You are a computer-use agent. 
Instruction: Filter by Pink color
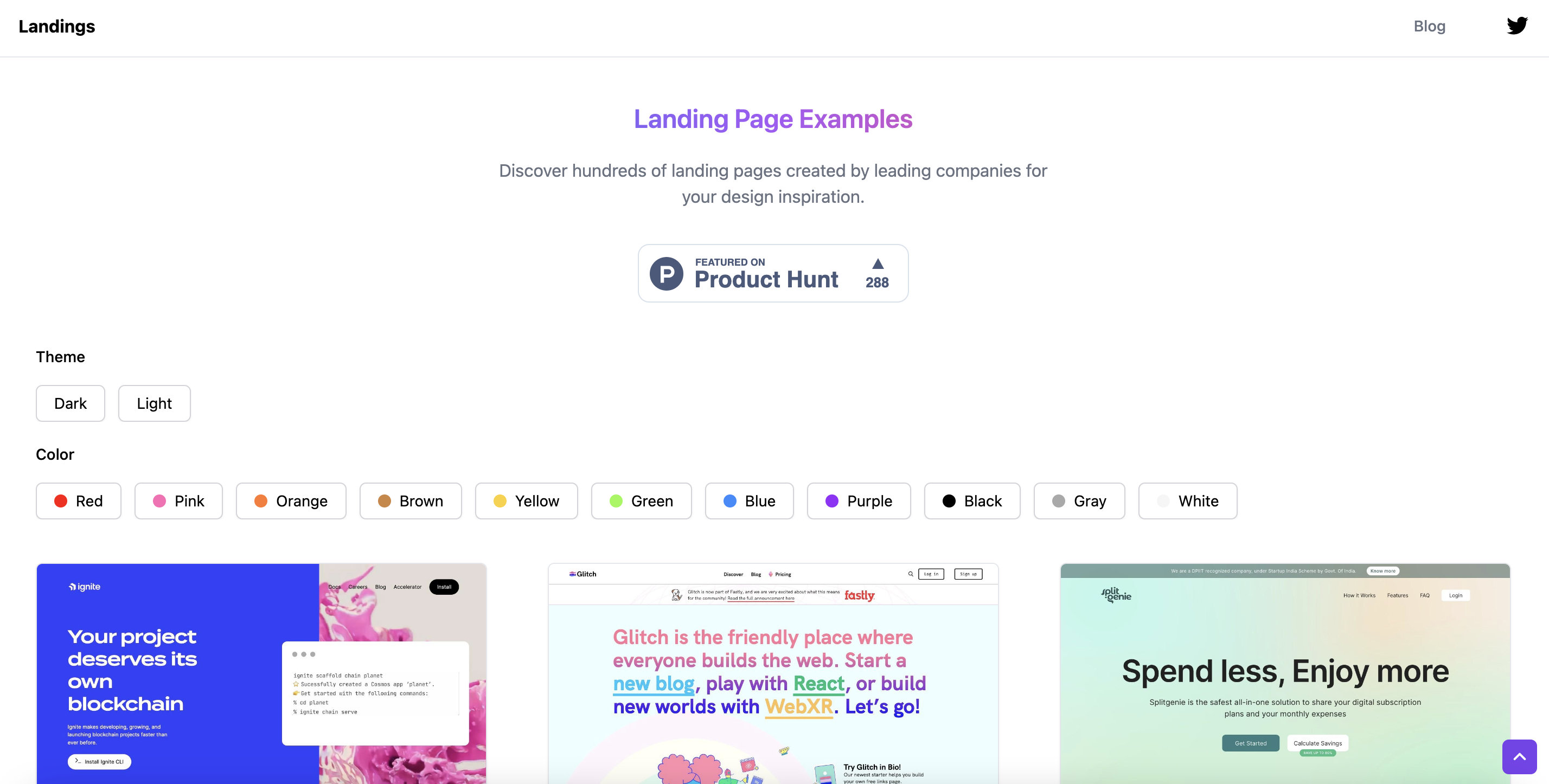tap(178, 501)
